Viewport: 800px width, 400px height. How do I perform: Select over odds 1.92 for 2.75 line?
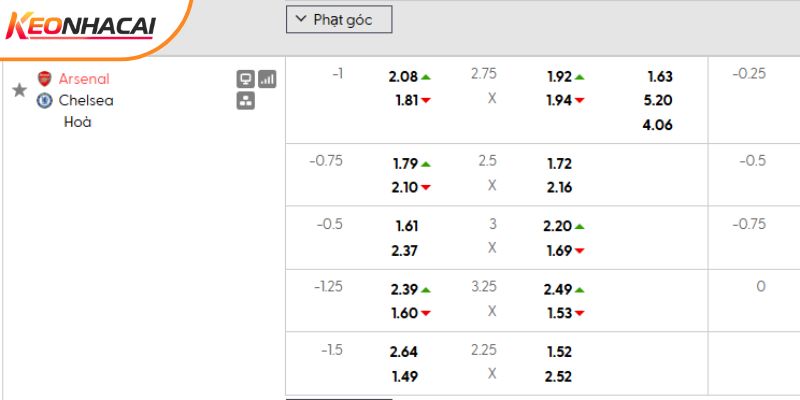(x=559, y=76)
